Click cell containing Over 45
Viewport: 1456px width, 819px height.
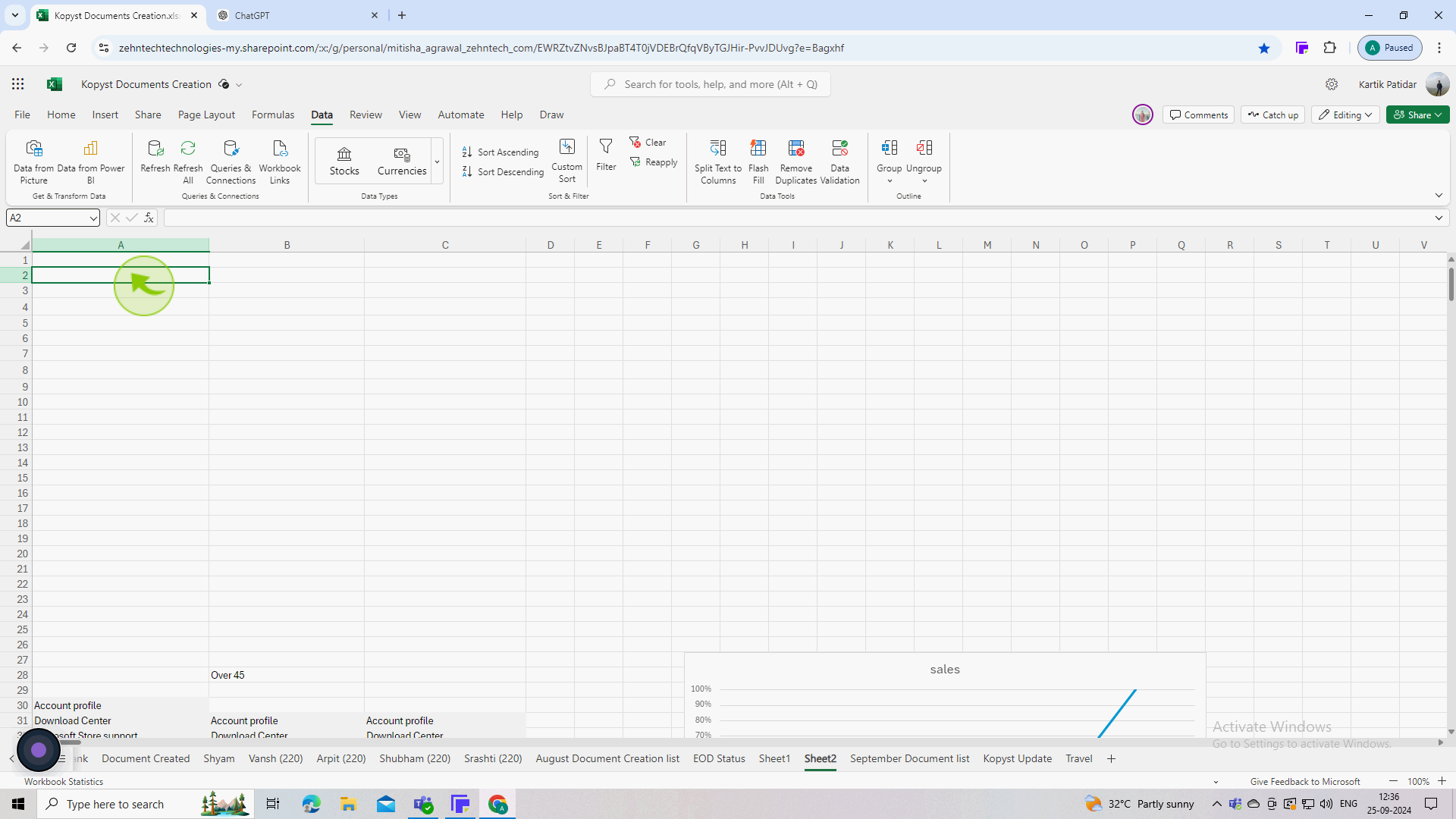pyautogui.click(x=287, y=675)
